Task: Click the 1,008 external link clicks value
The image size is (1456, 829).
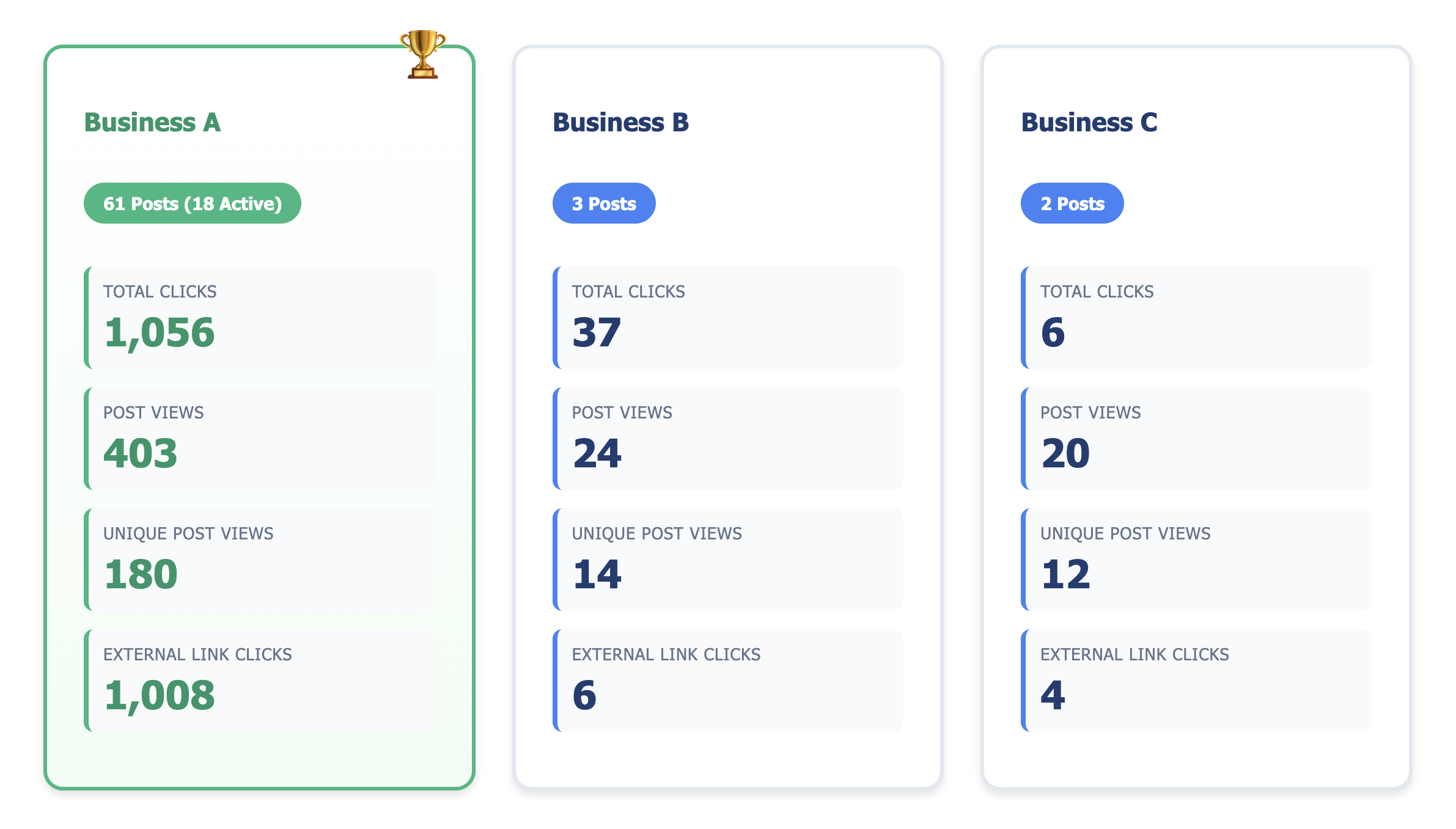Action: click(x=160, y=695)
